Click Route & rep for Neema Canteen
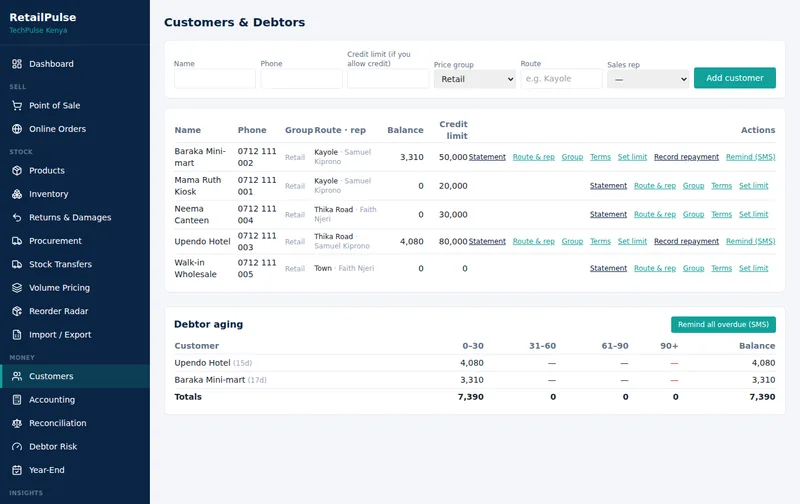 [655, 214]
